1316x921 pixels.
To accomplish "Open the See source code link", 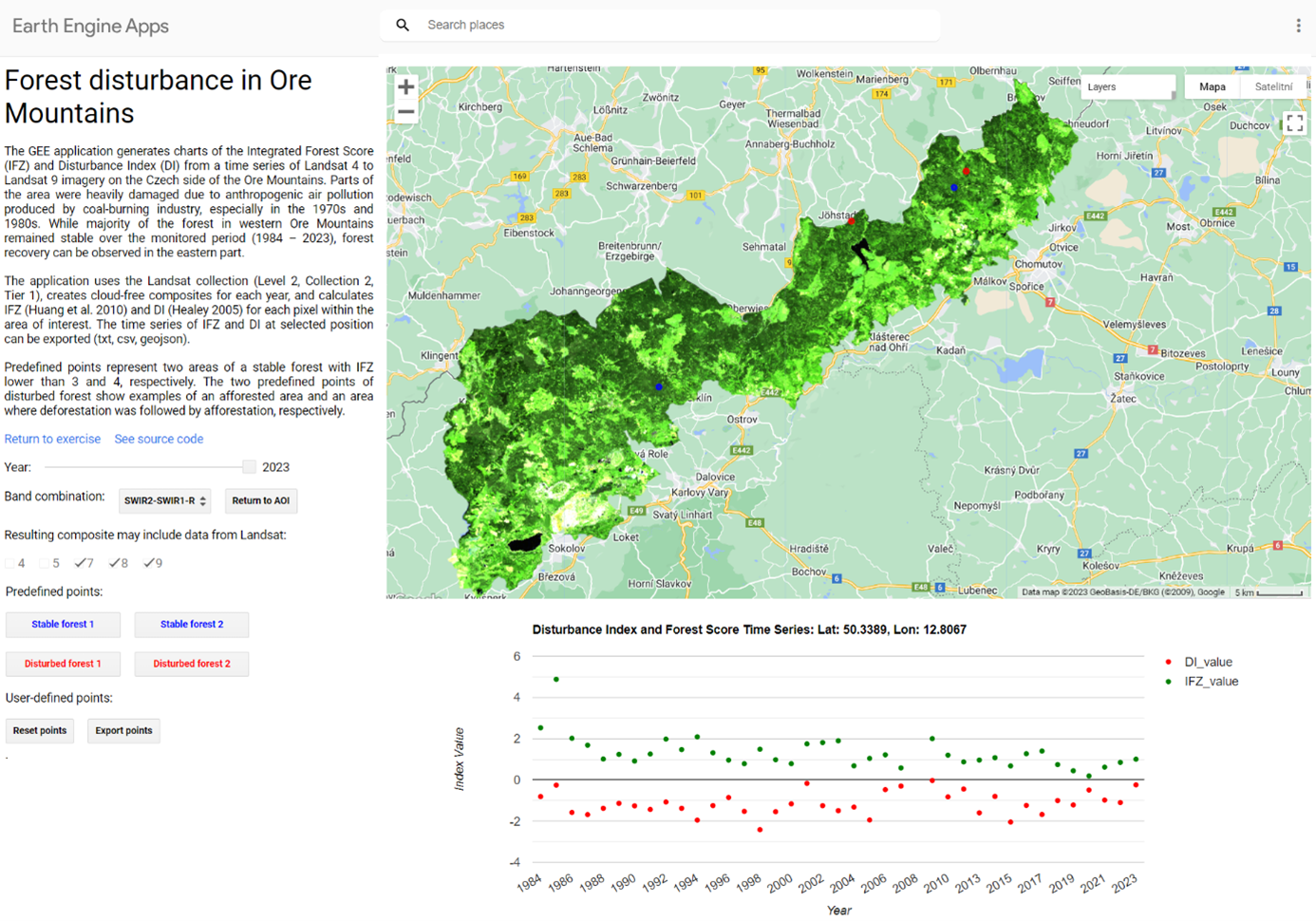I will (159, 438).
